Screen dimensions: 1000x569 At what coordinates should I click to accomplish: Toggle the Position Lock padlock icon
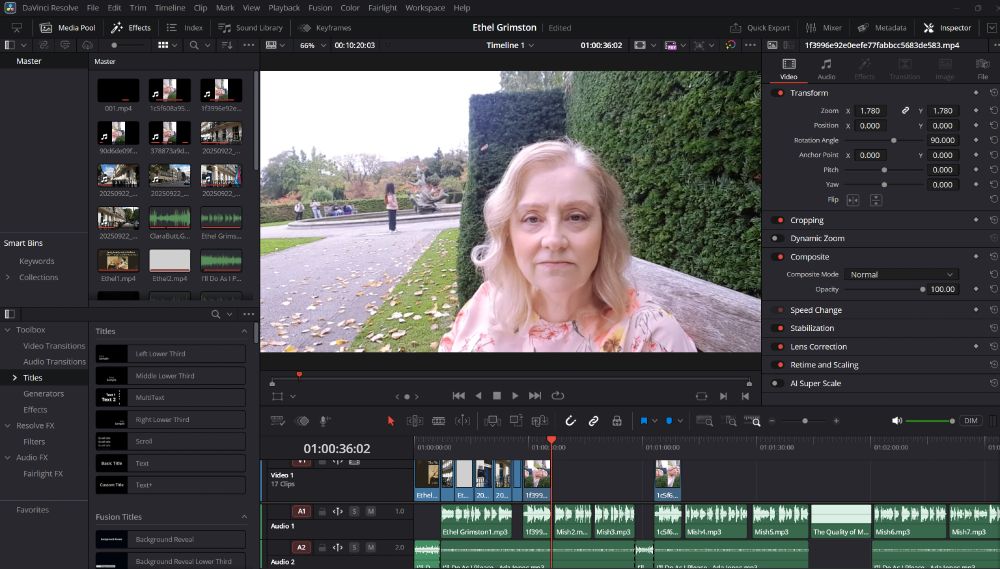tap(617, 421)
